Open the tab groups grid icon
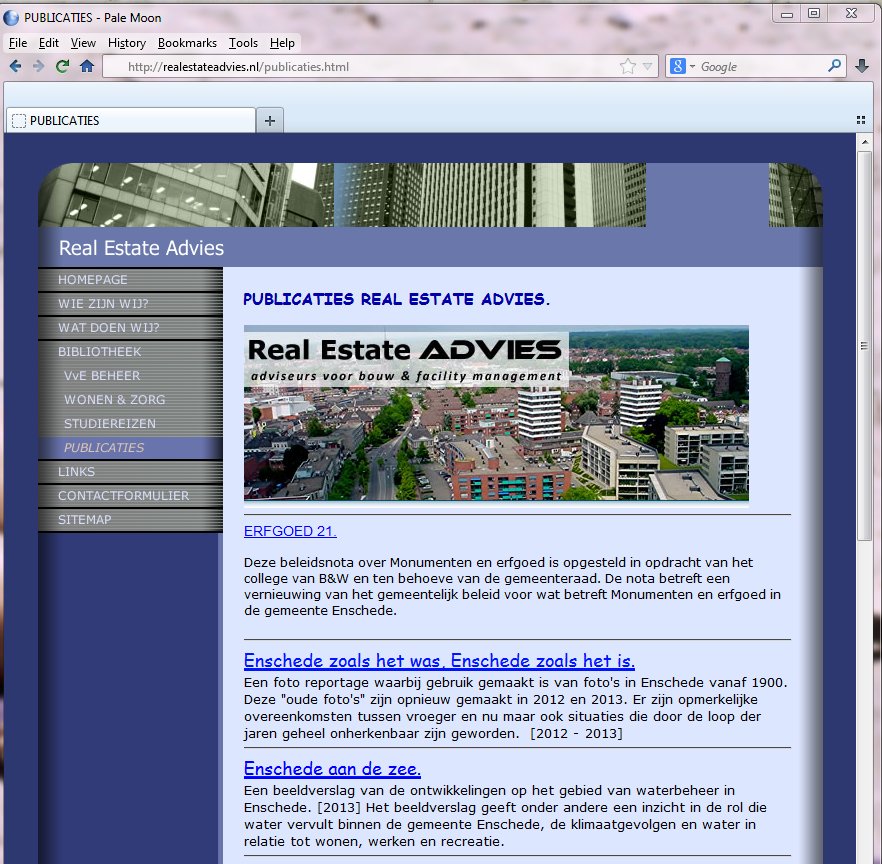This screenshot has width=882, height=864. click(861, 120)
